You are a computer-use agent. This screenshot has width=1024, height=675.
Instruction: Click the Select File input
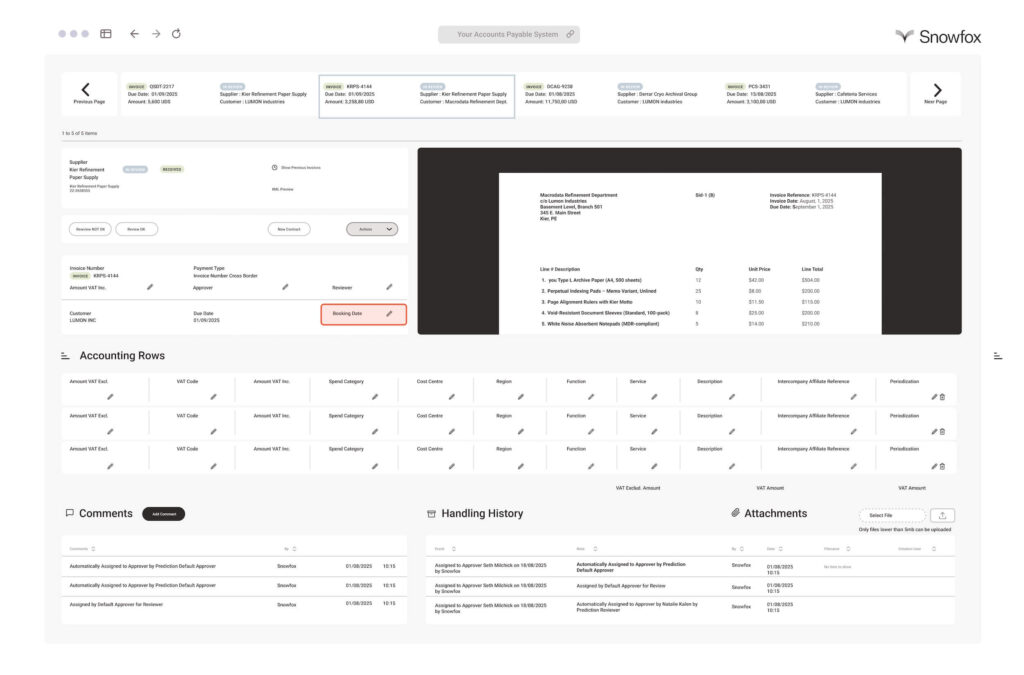coord(893,516)
